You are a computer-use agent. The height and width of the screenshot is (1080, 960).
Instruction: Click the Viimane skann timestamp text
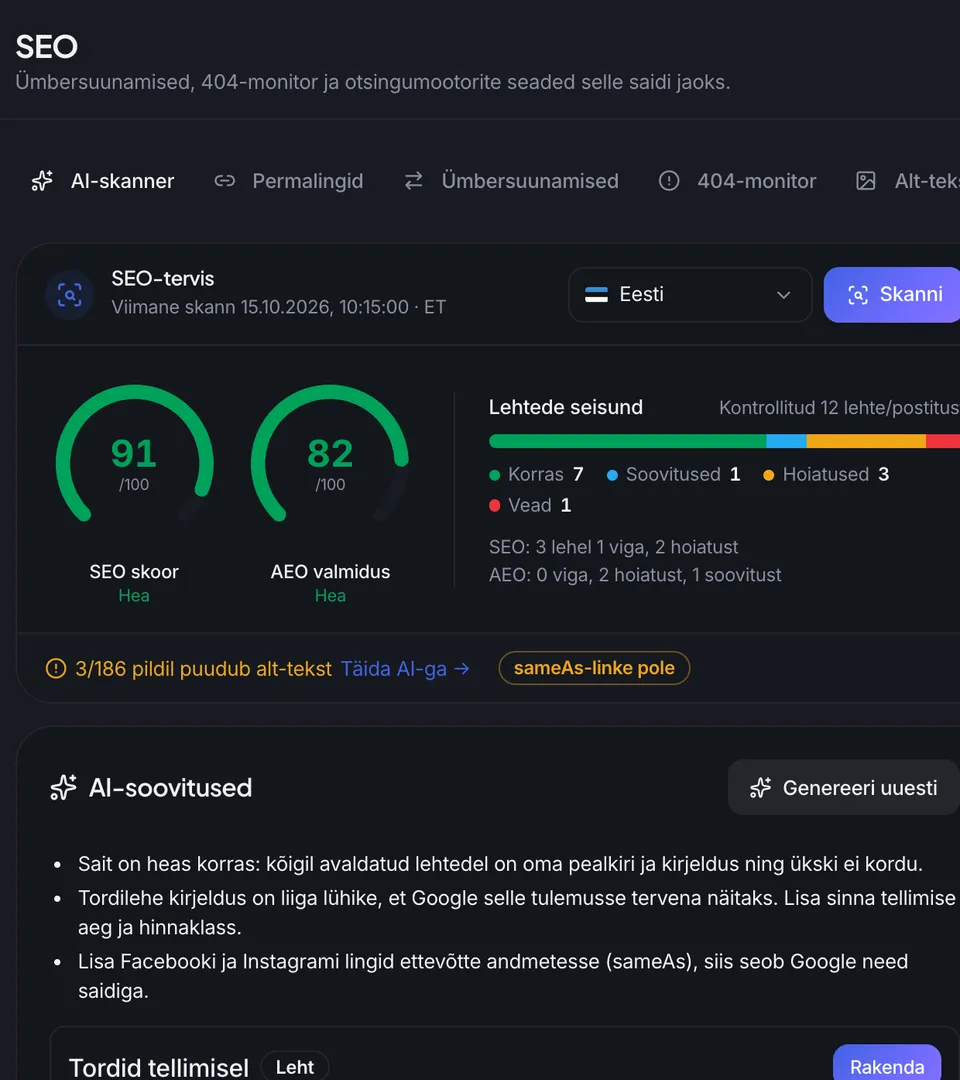click(278, 307)
